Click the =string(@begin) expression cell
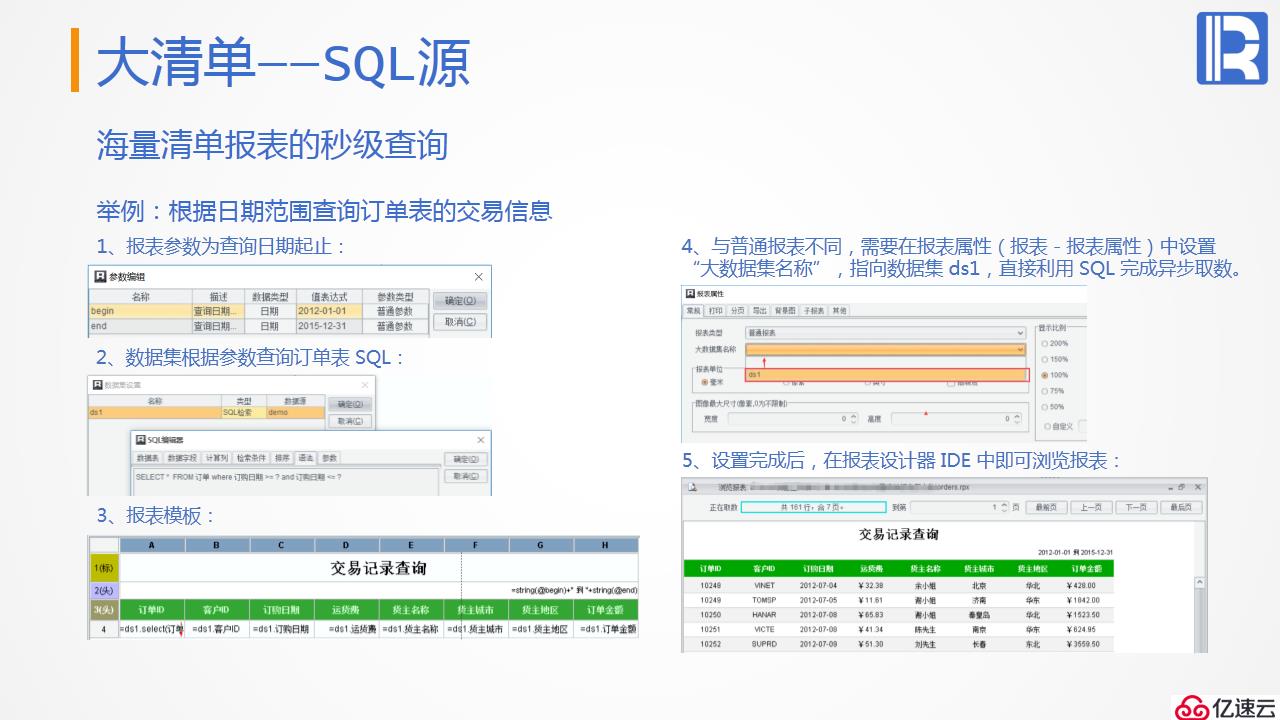1280x720 pixels. tap(574, 591)
